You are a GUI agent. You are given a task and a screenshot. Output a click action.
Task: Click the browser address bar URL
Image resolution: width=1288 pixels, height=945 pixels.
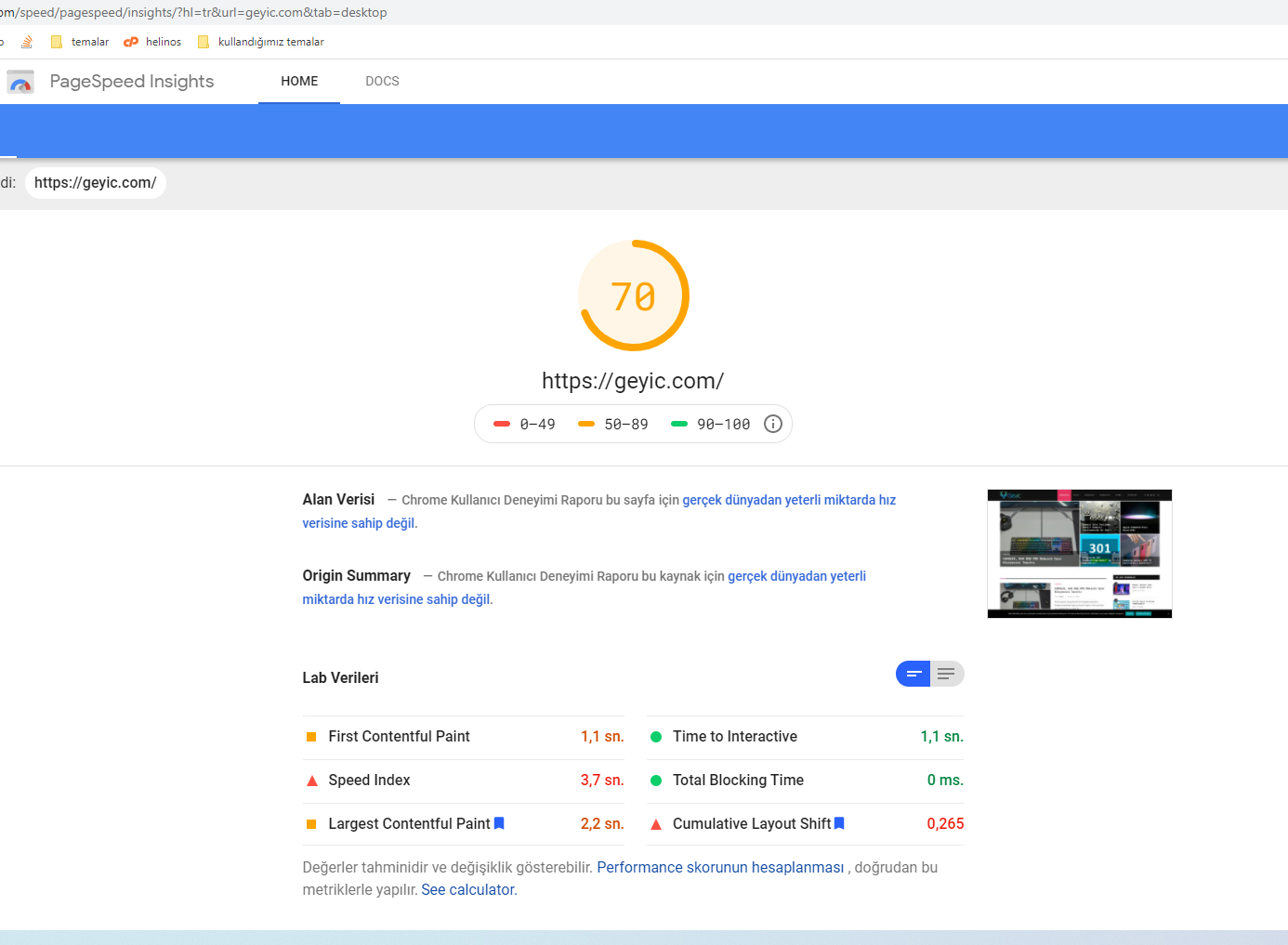[193, 12]
